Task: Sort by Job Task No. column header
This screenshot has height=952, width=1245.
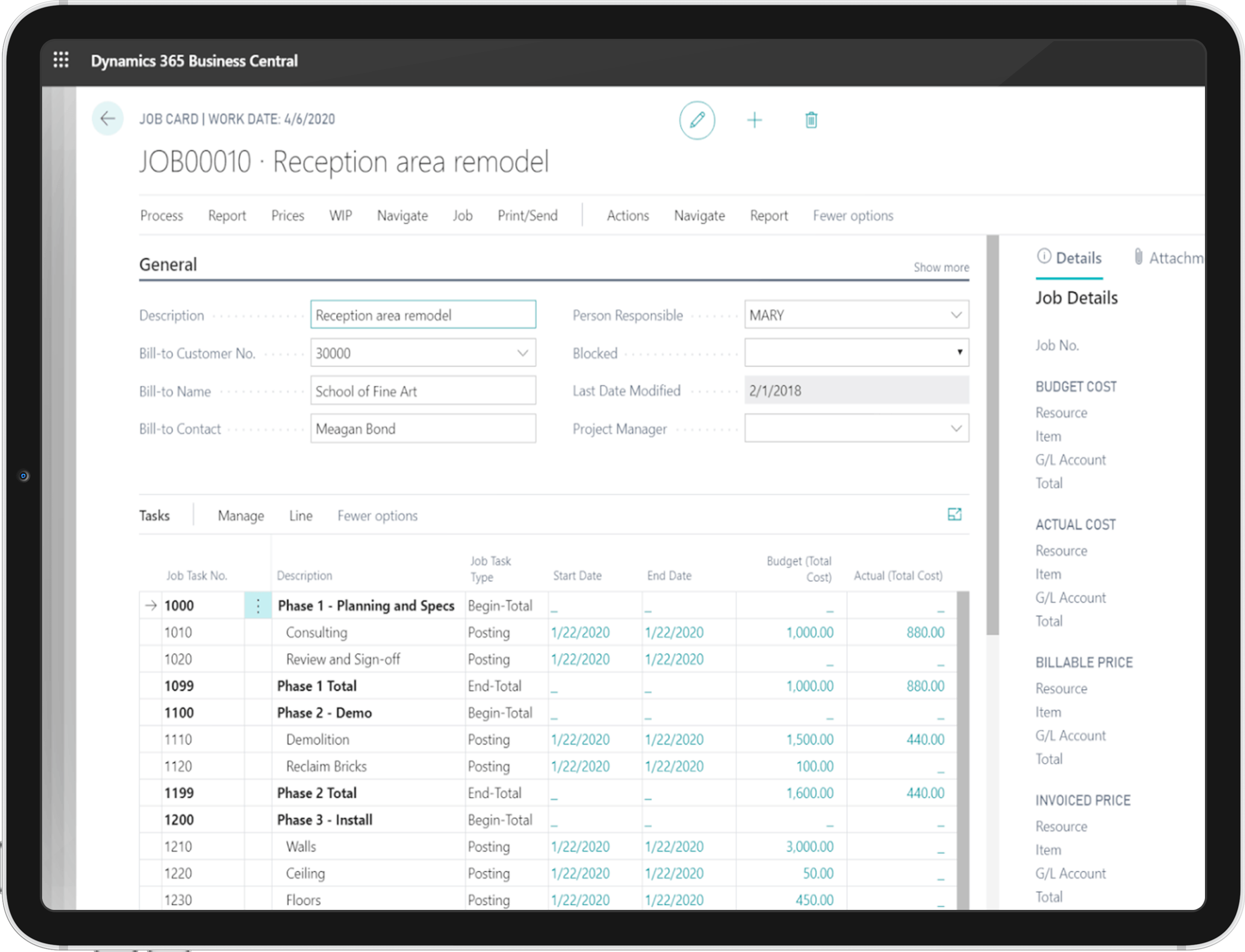Action: click(197, 576)
